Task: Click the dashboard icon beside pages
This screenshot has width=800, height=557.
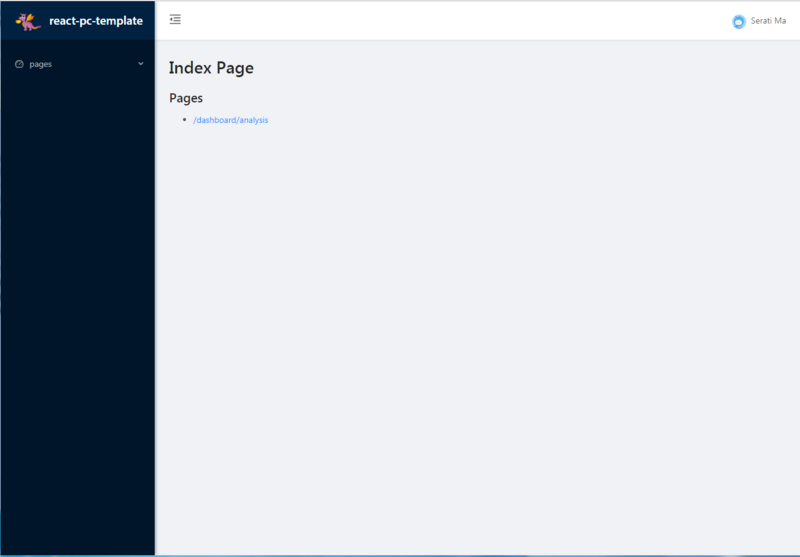Action: click(x=19, y=64)
